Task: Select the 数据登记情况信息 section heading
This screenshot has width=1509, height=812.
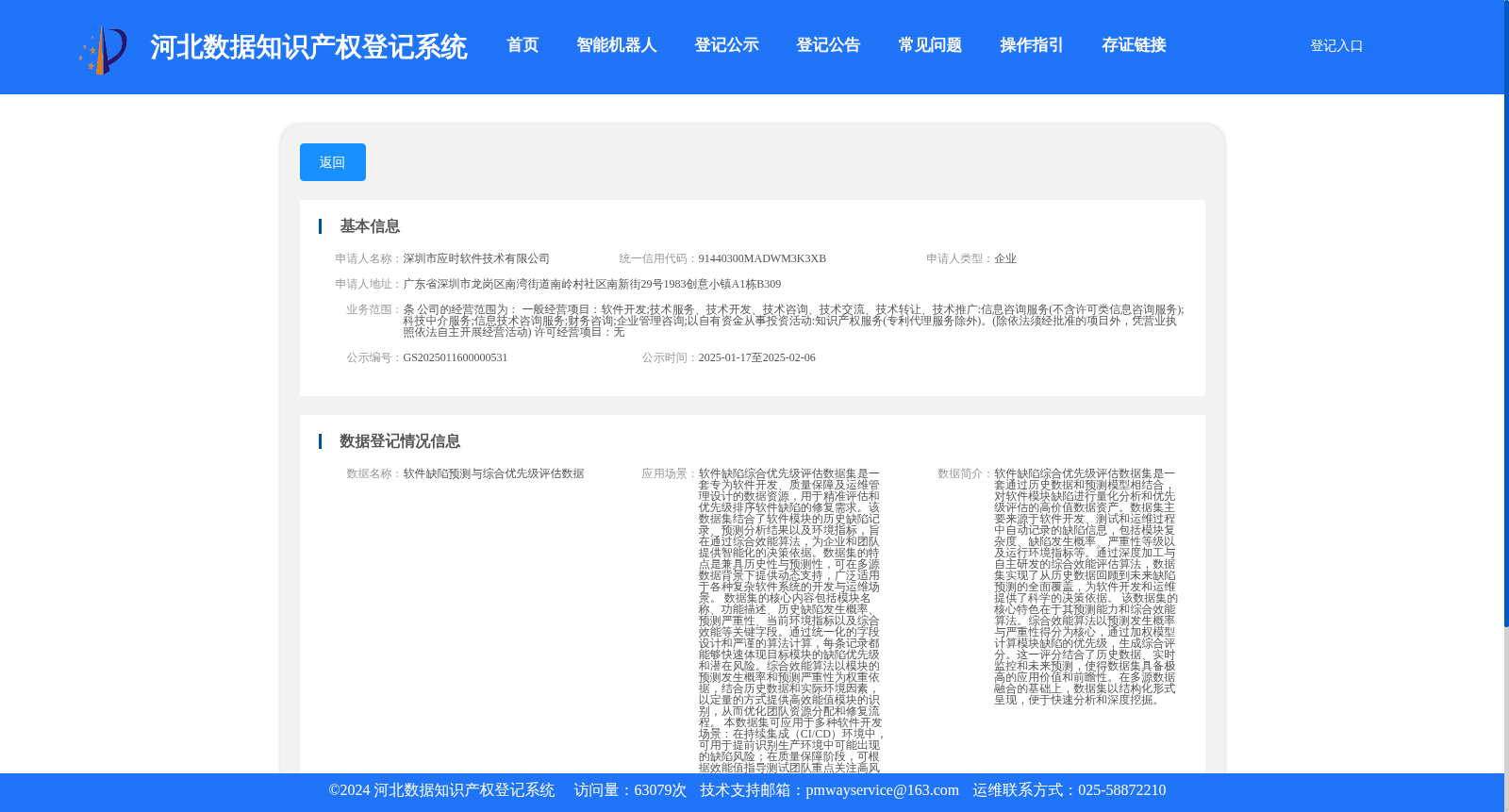Action: point(400,441)
